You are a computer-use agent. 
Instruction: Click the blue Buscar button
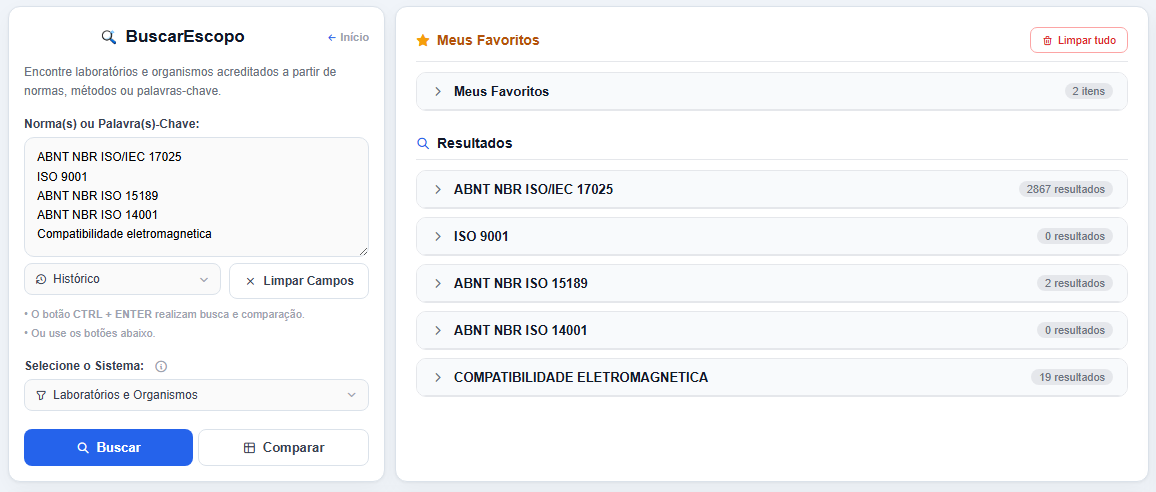(108, 448)
